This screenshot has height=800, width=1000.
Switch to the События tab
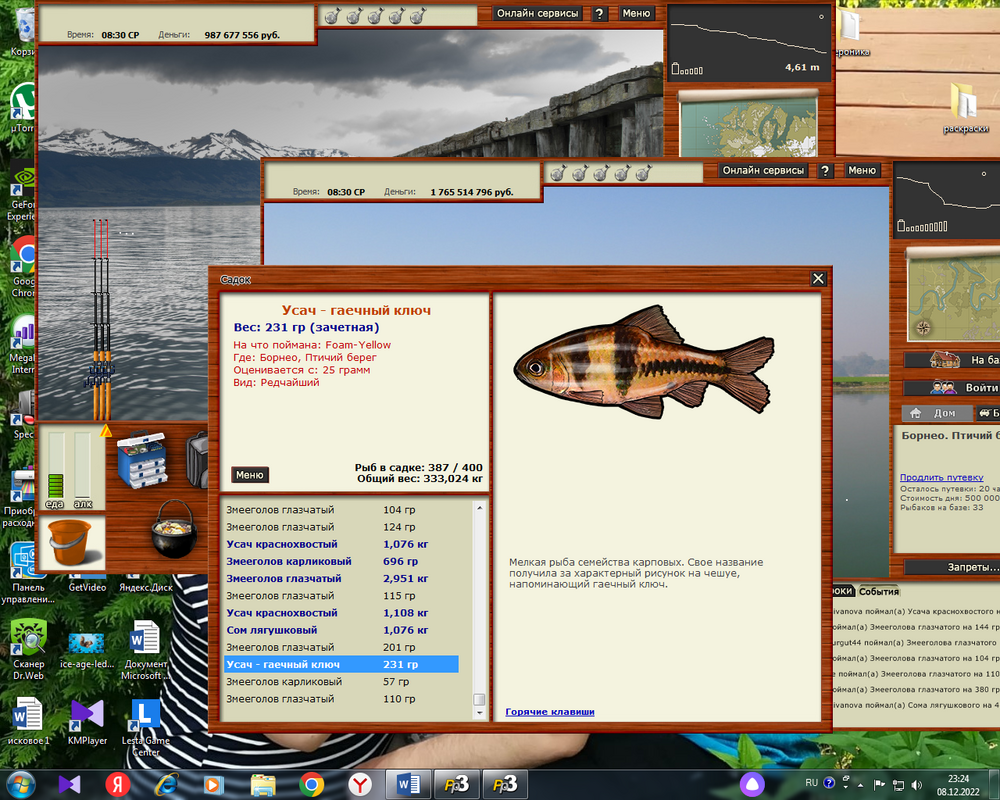(x=878, y=591)
